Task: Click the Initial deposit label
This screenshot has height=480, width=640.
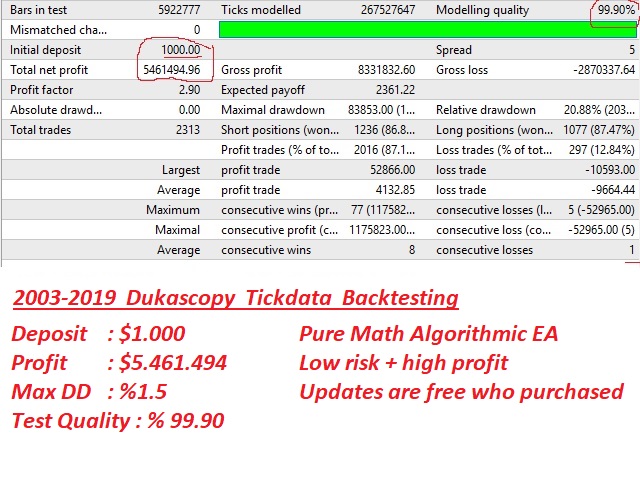Action: pos(45,50)
